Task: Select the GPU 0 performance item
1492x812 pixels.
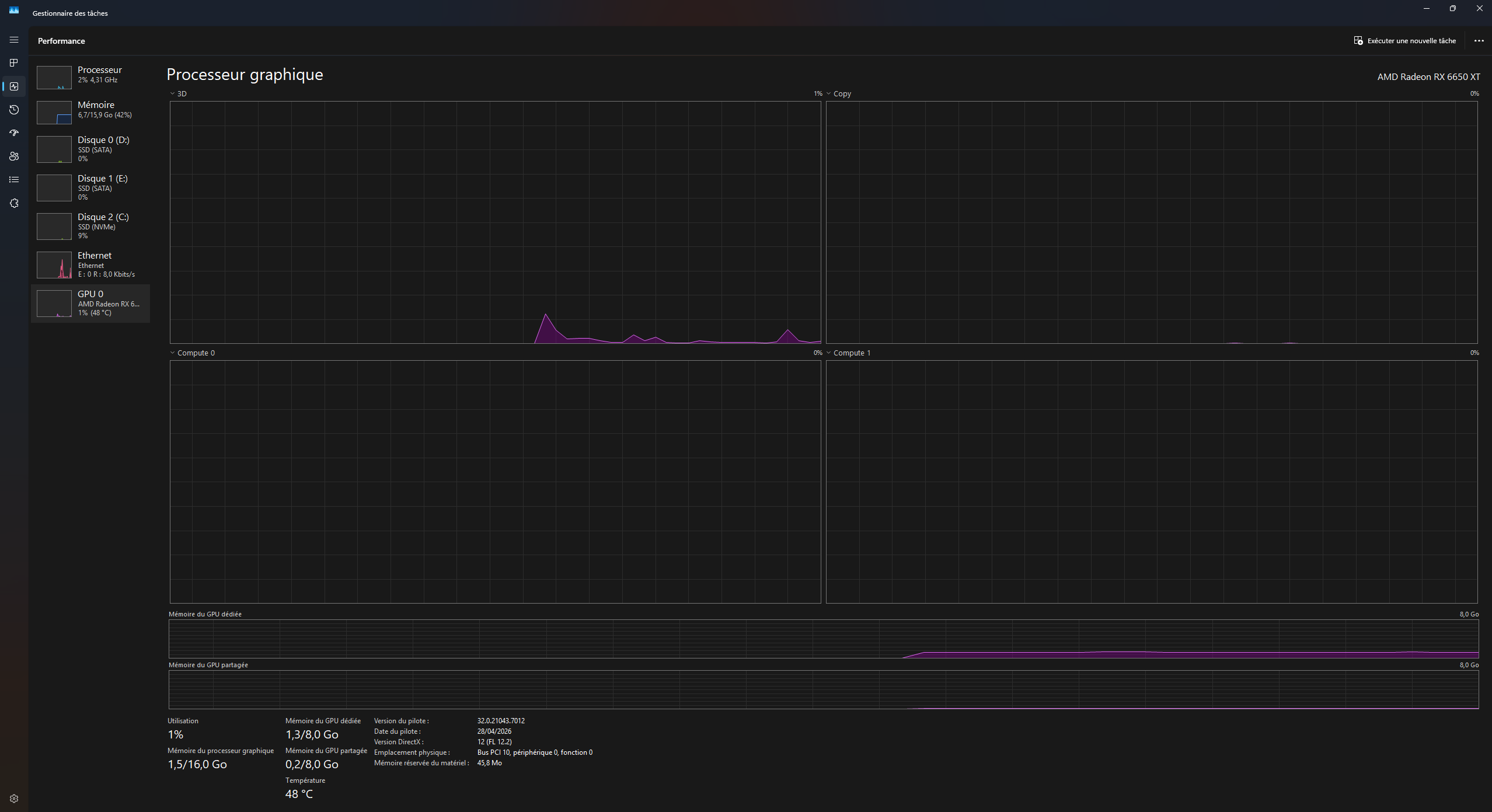Action: 90,303
